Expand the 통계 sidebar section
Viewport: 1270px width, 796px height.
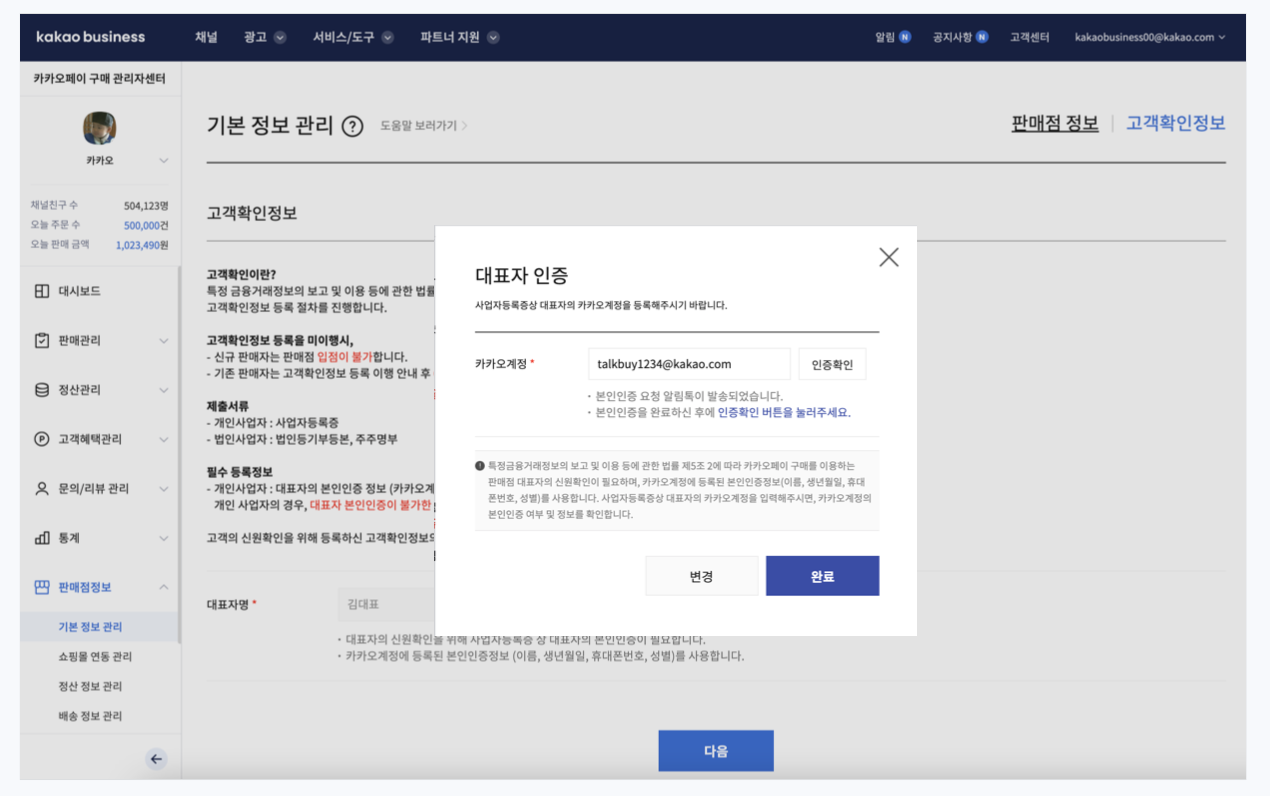tap(164, 538)
